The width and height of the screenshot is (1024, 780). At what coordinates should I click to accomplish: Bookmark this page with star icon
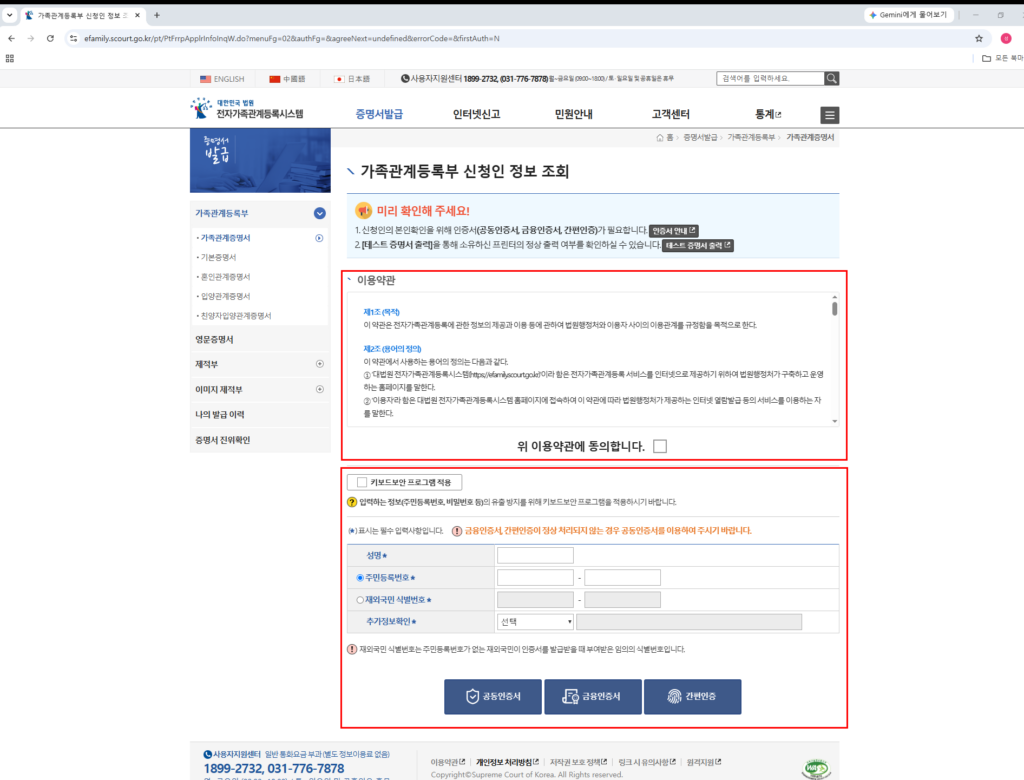(978, 39)
